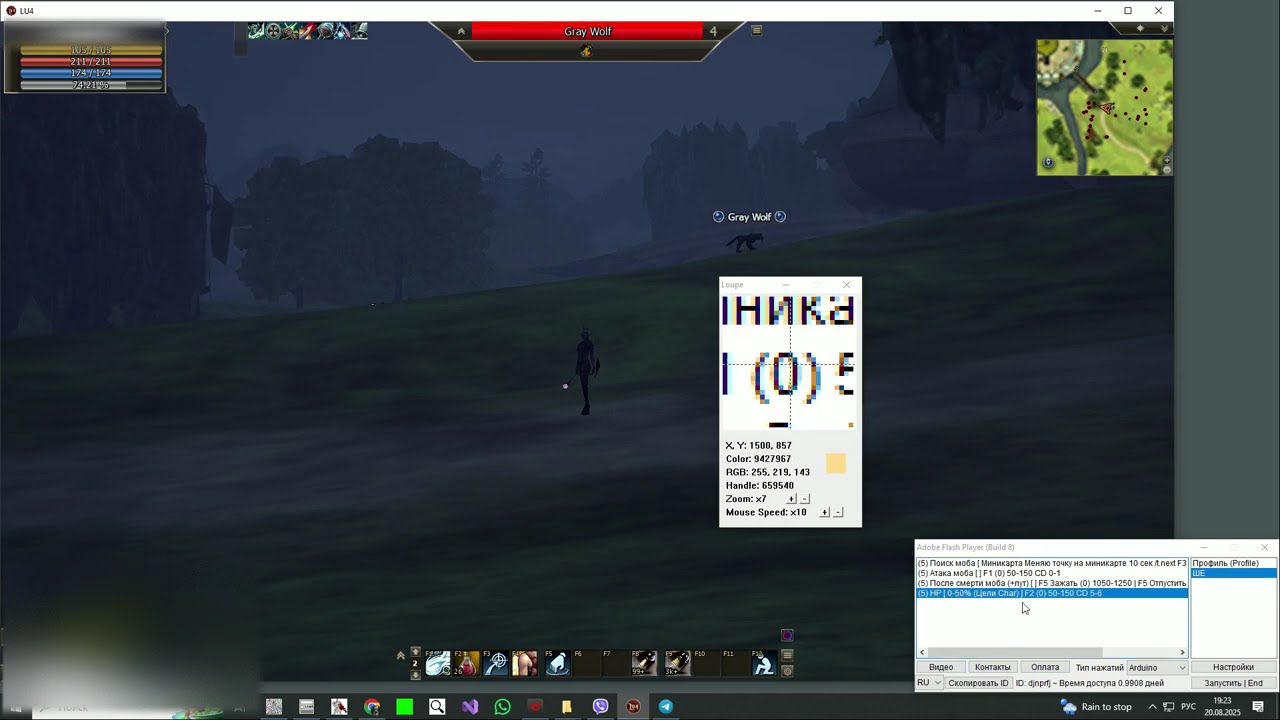Click the 'Профиль (Profile)' list header
Screen dimensions: 1280x720
[1234, 563]
